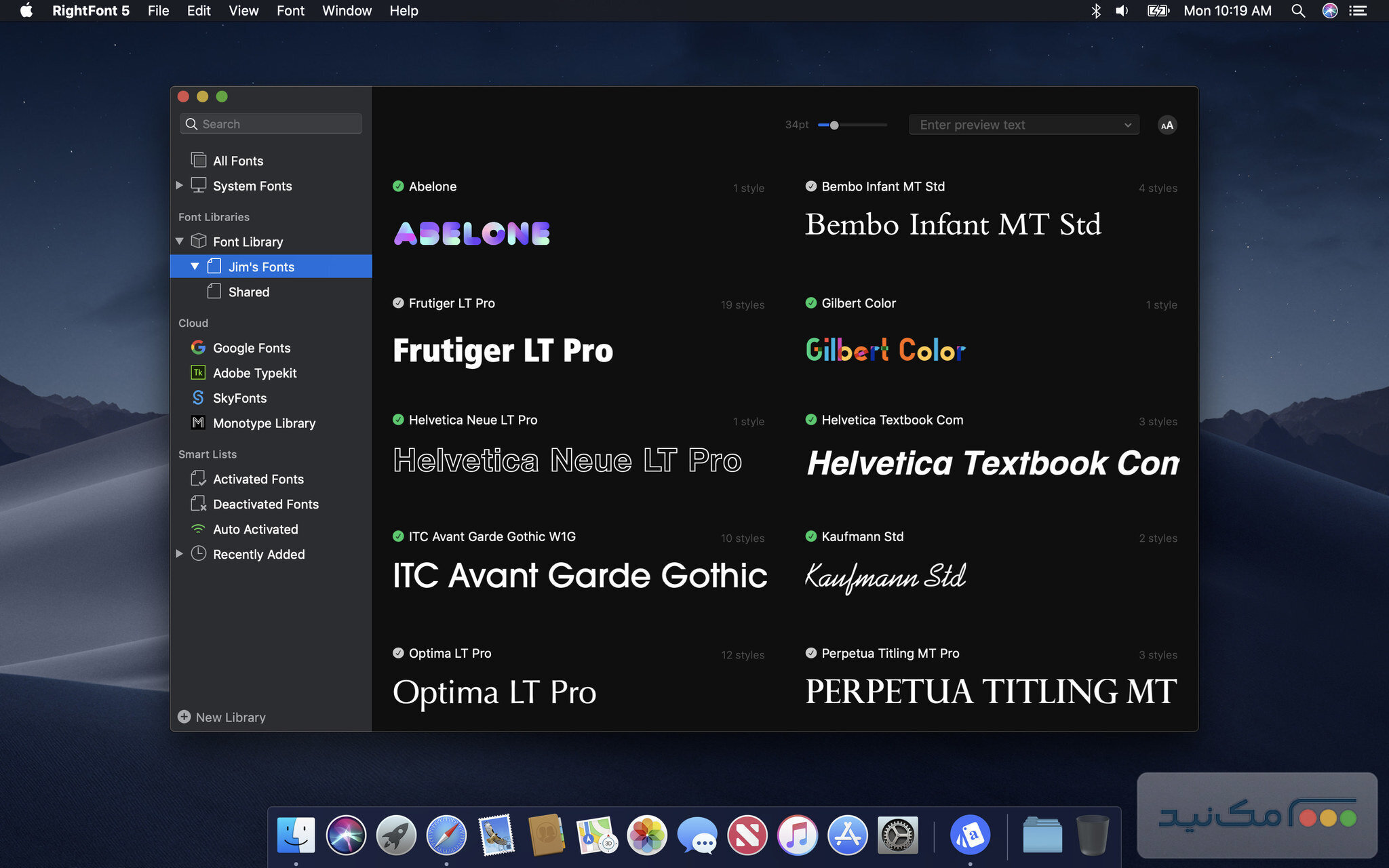1389x868 pixels.
Task: Open the Deactivated Fonts list
Action: (x=265, y=504)
